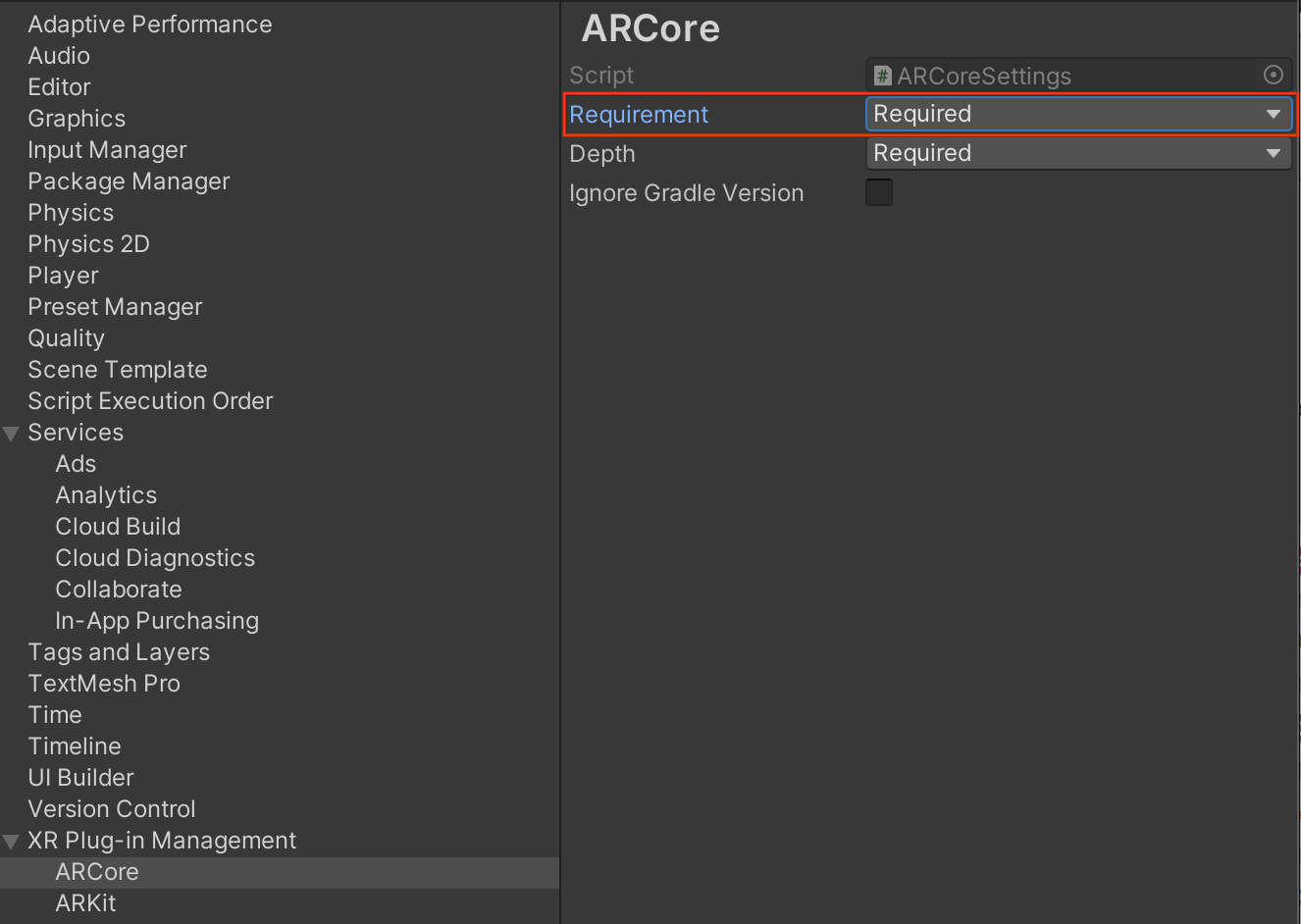Image resolution: width=1301 pixels, height=924 pixels.
Task: Click the ARCoreSettings script field
Action: 1065,76
